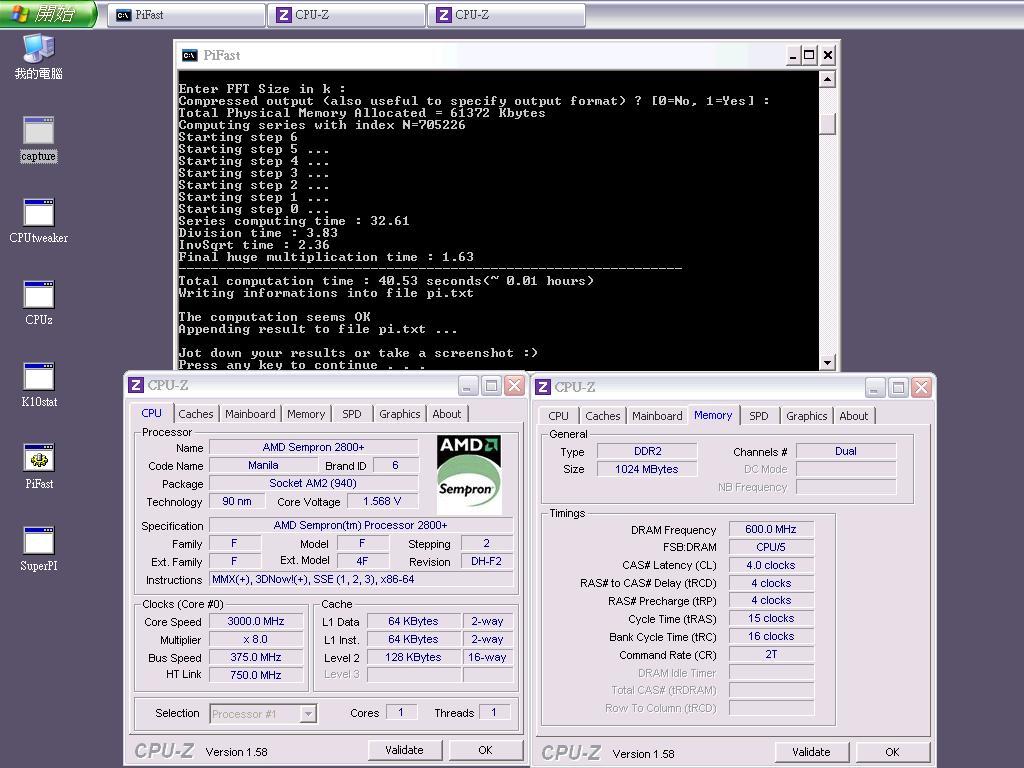Open SPD tab in right CPU-Z window
Screen dimensions: 1024x768
click(x=758, y=416)
